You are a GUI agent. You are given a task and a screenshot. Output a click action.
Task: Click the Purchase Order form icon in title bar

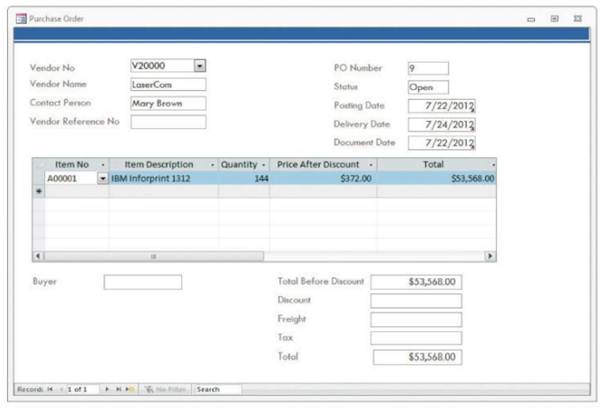(21, 18)
